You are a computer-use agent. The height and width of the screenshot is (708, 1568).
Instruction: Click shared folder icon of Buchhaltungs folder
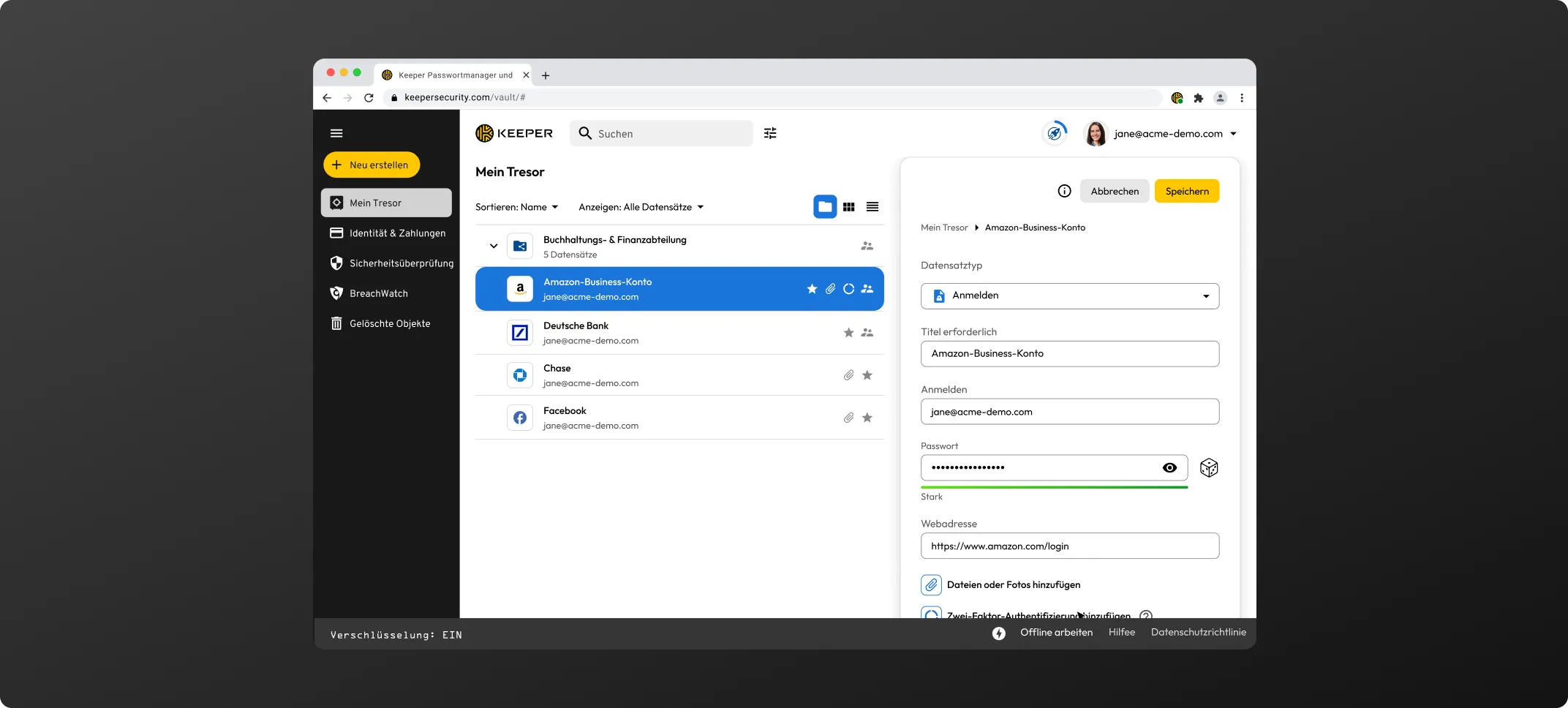point(520,246)
